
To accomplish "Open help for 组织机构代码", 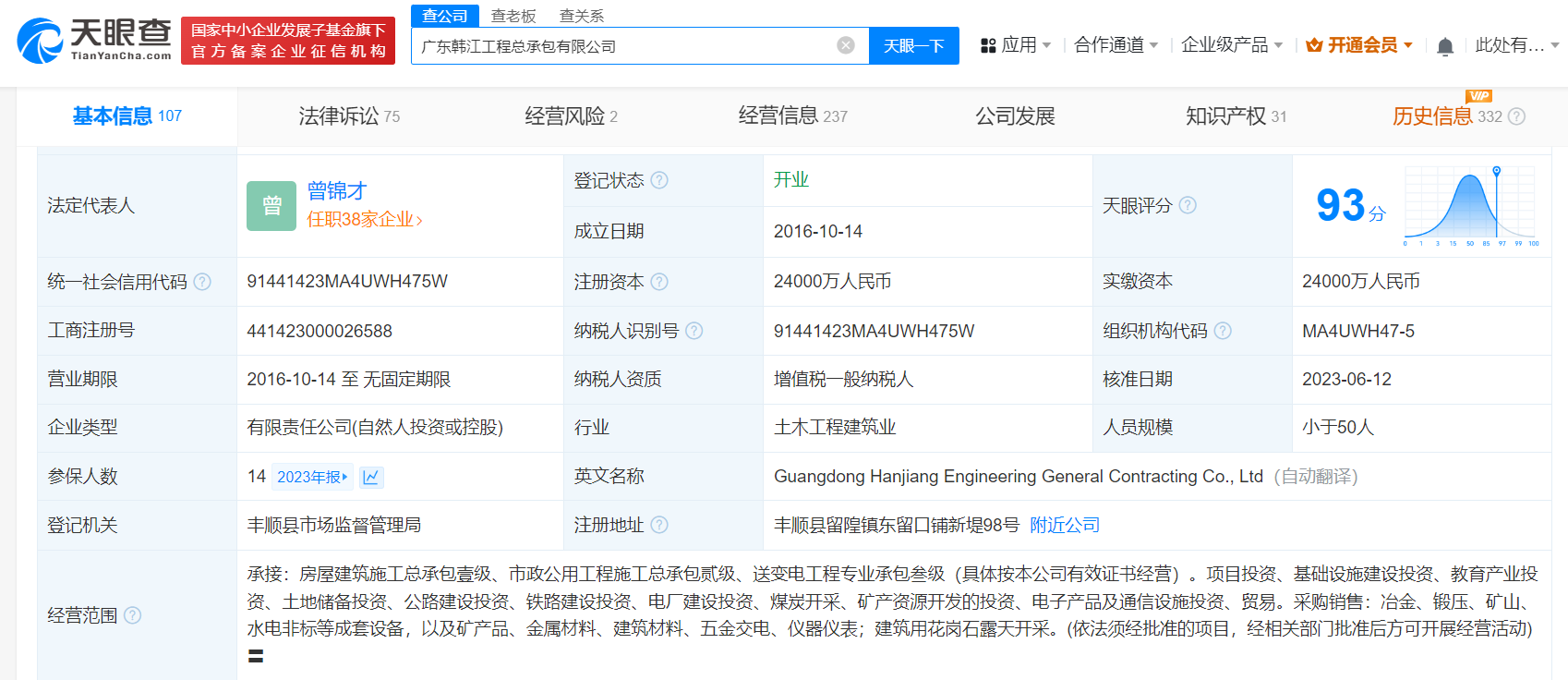I will pos(1223,331).
